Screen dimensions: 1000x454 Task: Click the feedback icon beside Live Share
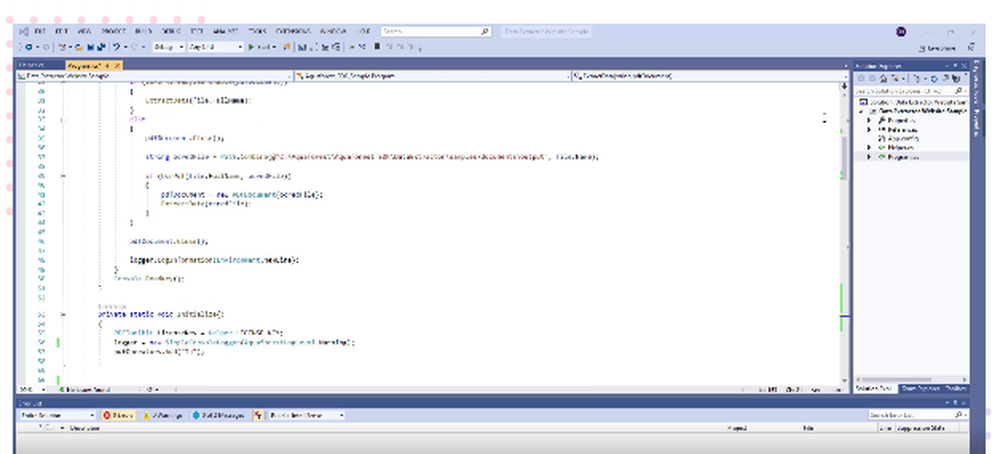(971, 47)
